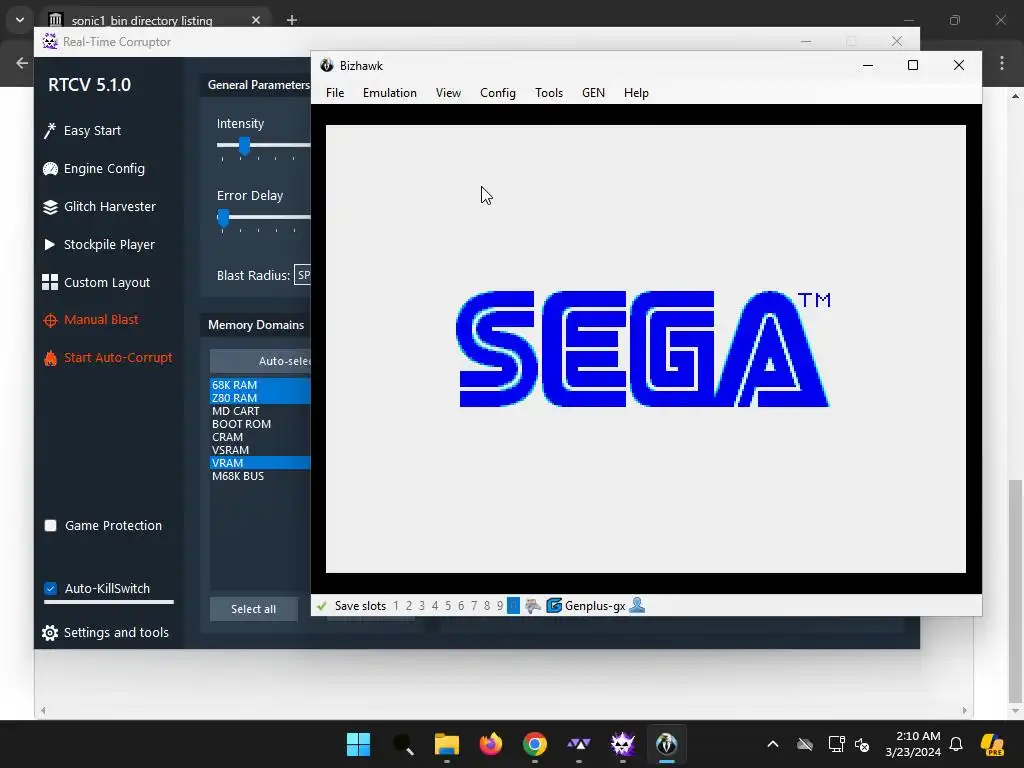Switch to sonic1_bin directory listing browser tab
The image size is (1024, 768).
pyautogui.click(x=142, y=20)
